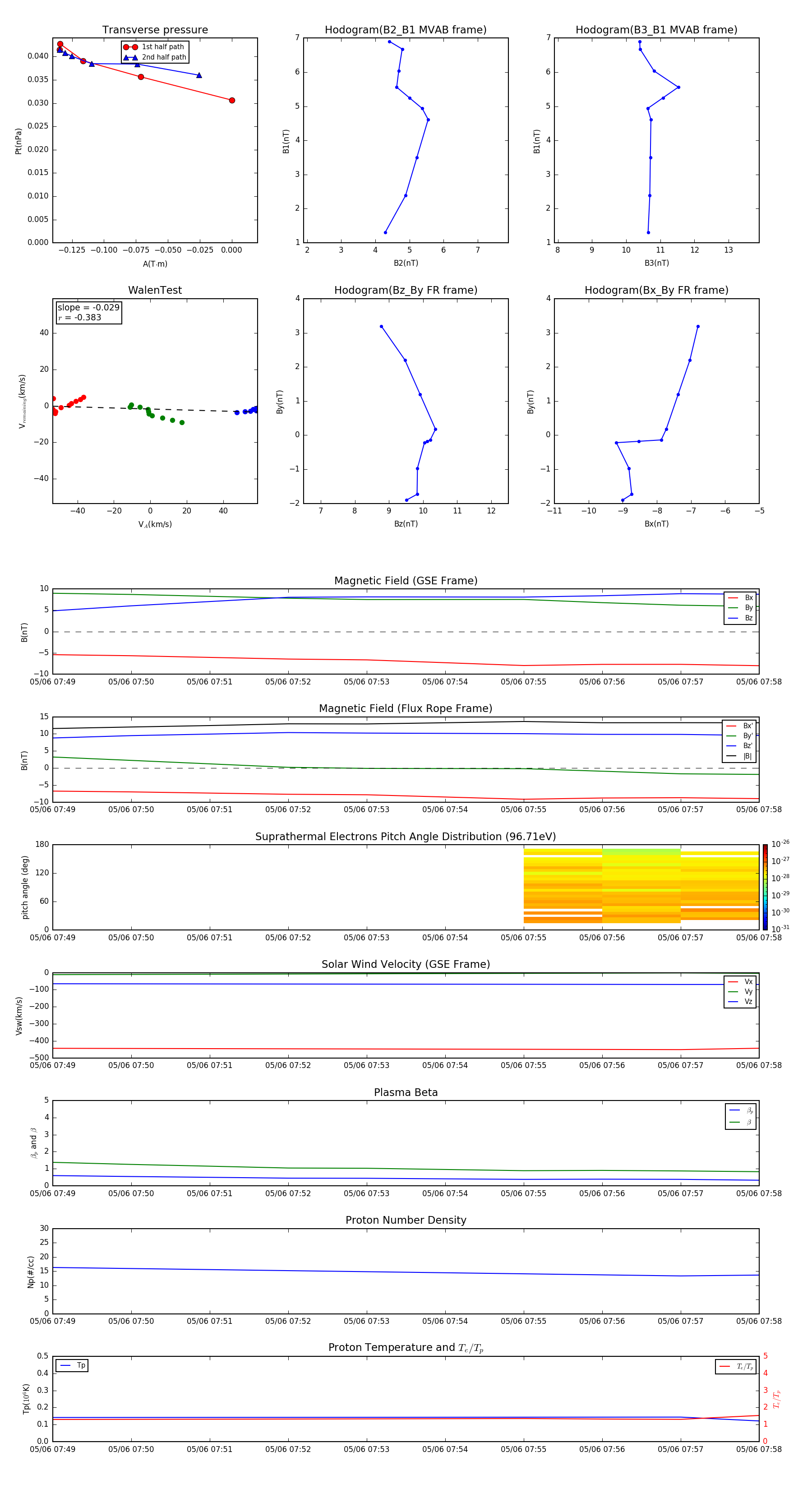Click the 'Magnetic Field (Flux Rope Frame)' title
Viewport: 812px width, 1489px height.
pyautogui.click(x=406, y=709)
